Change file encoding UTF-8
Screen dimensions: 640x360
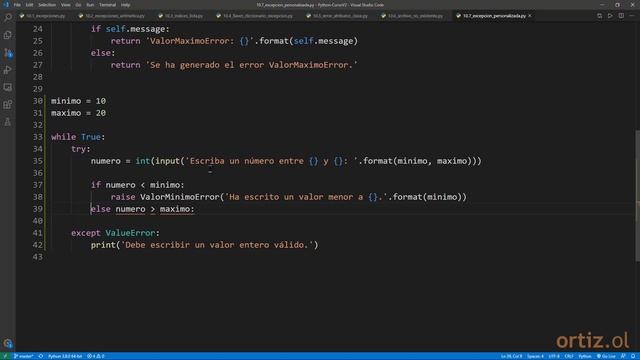554,356
